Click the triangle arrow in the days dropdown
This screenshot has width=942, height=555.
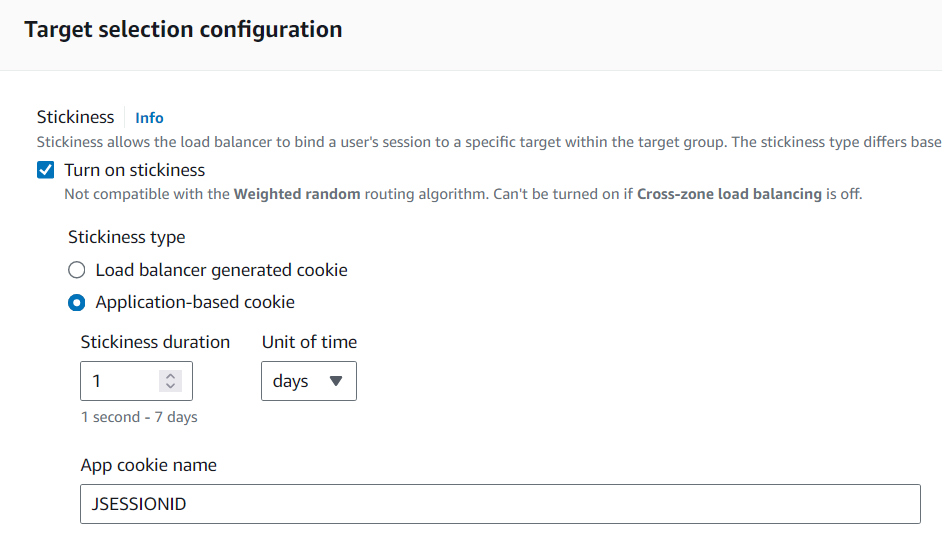(x=335, y=381)
